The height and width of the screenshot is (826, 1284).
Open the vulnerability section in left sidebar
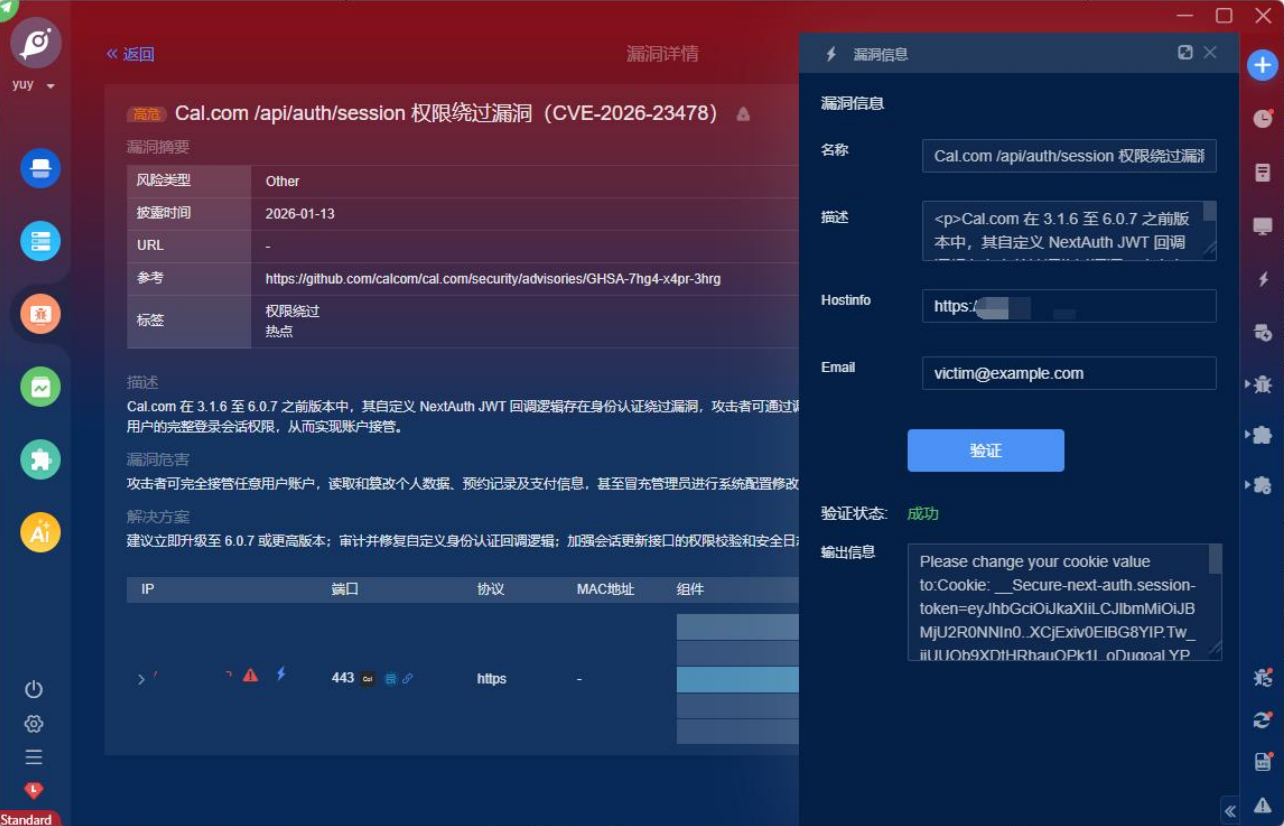pyautogui.click(x=41, y=314)
